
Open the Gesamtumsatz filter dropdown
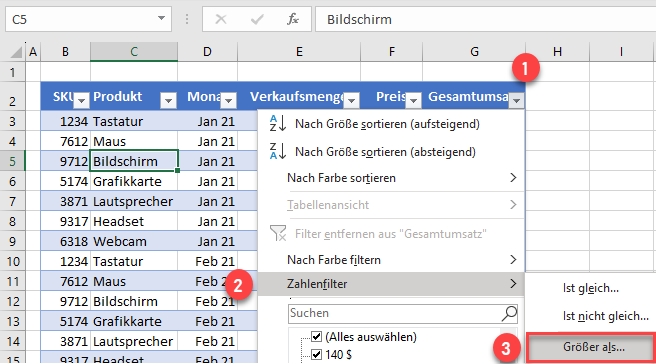(x=517, y=100)
